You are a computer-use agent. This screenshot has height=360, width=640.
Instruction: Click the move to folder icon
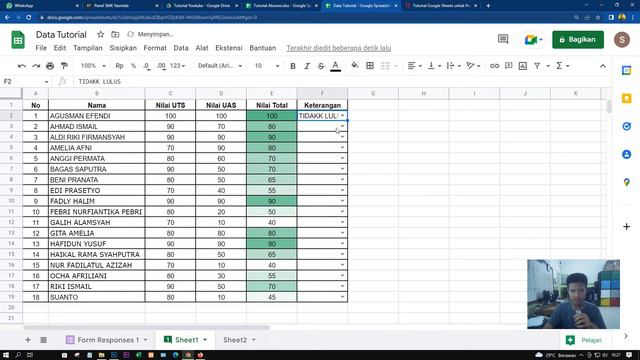tap(115, 34)
